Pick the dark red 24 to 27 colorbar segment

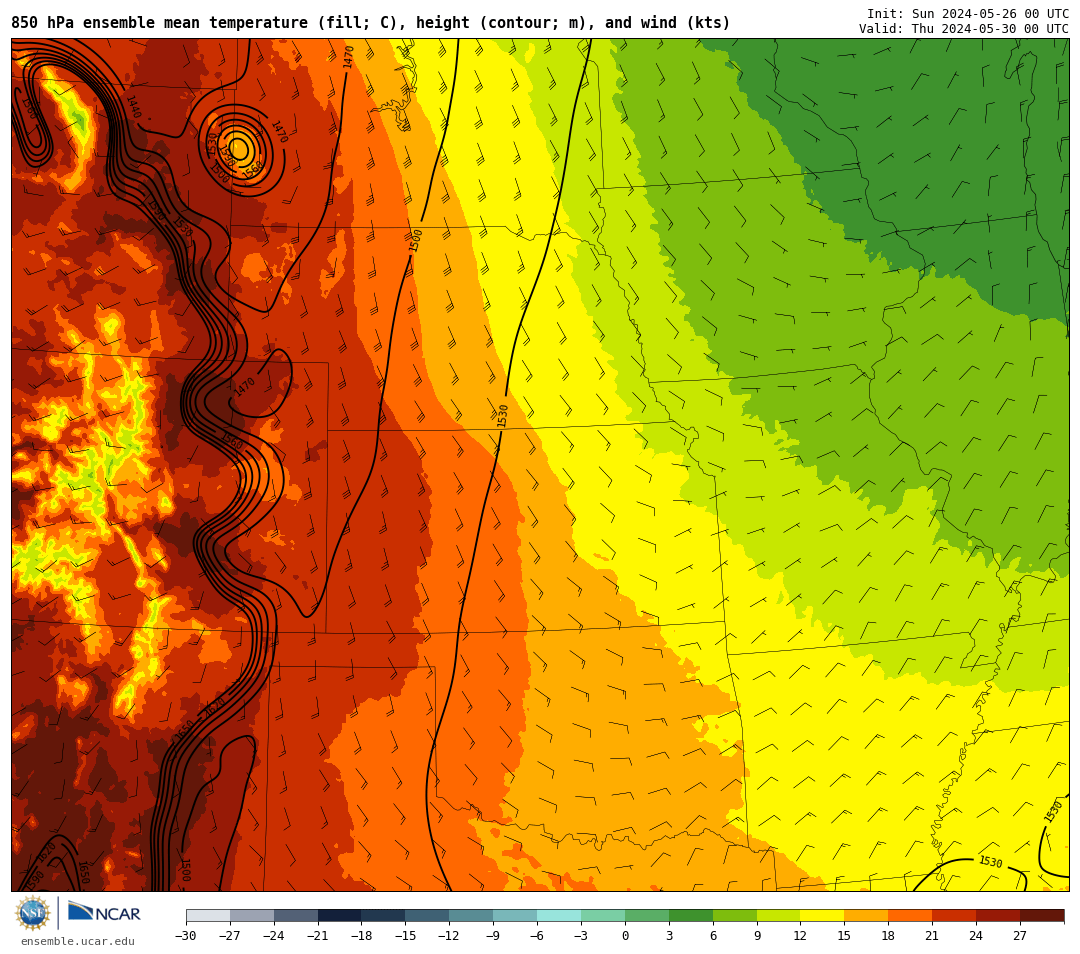[x=999, y=915]
